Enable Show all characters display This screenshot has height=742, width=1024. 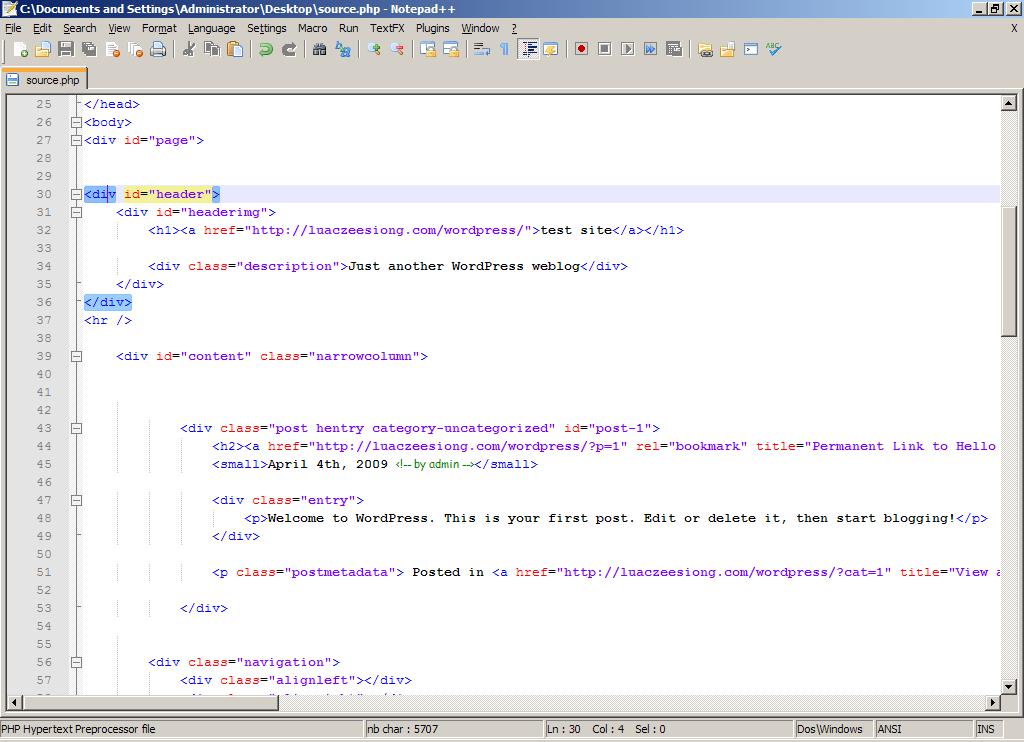click(x=503, y=49)
